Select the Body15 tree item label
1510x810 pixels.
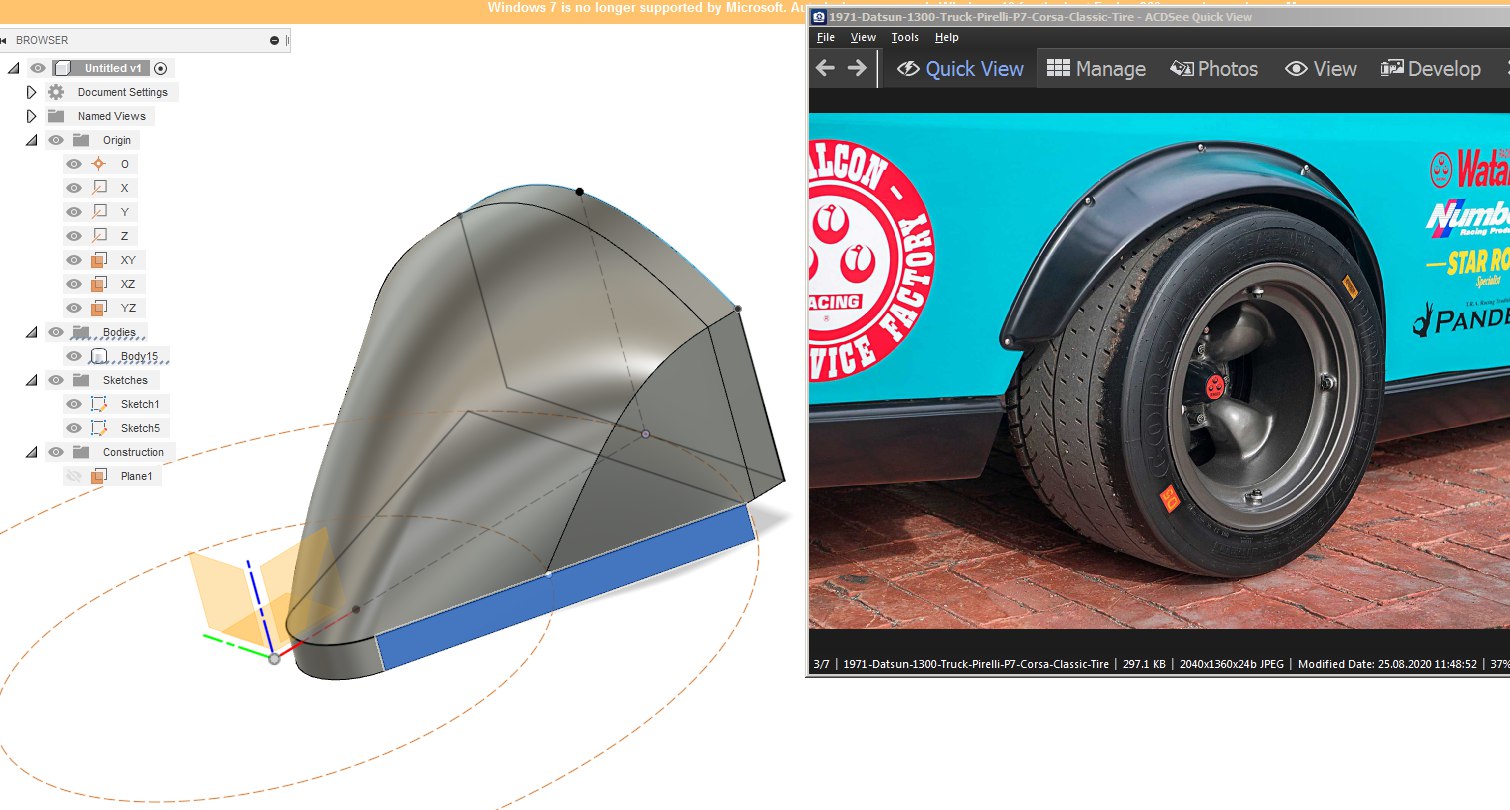click(140, 356)
